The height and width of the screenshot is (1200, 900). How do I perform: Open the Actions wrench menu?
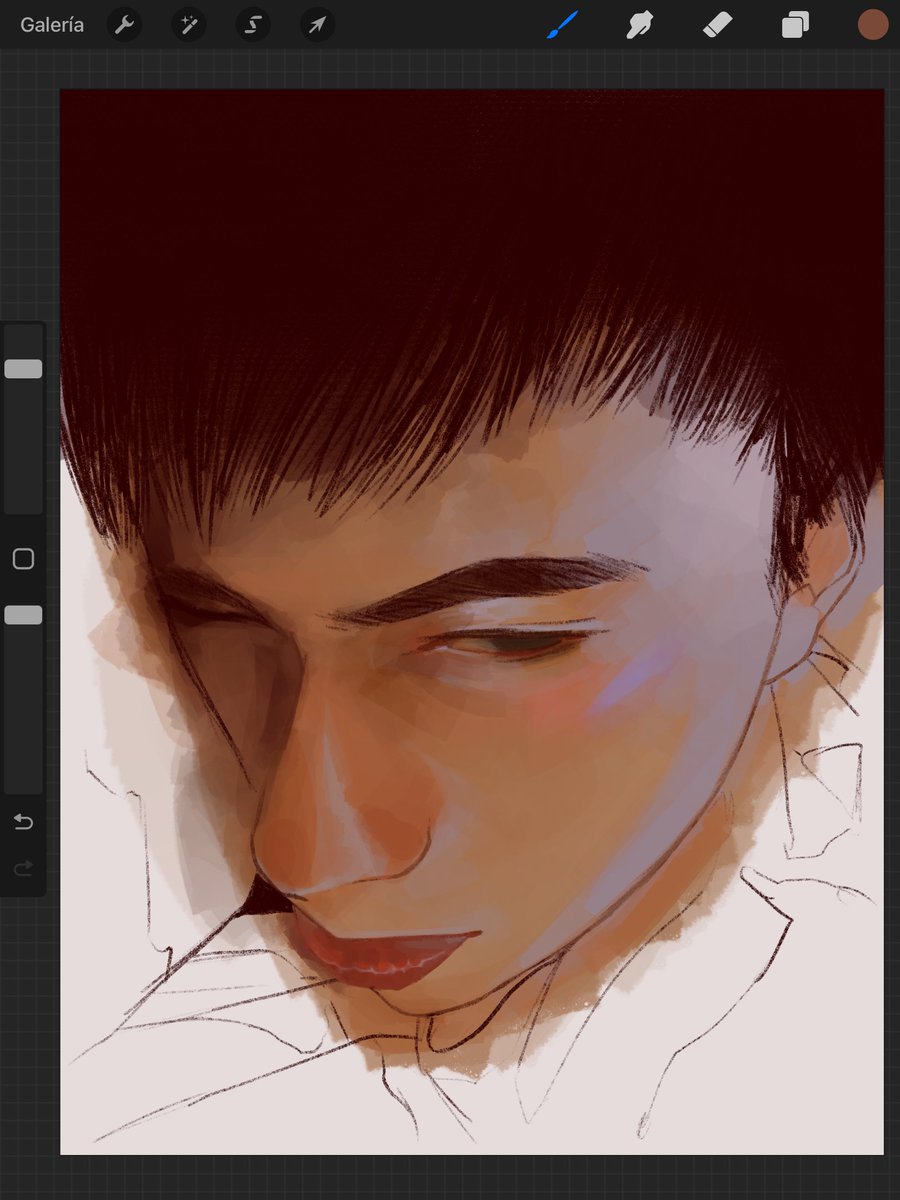[124, 25]
